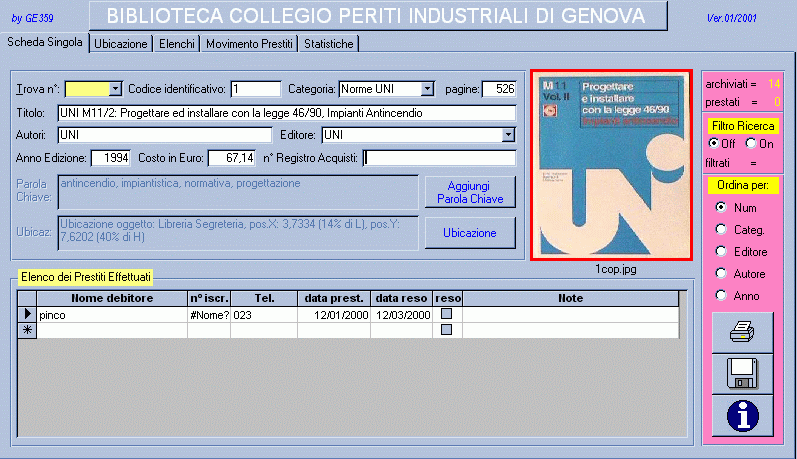The height and width of the screenshot is (459, 797).
Task: Click the yellow Ordina per: label
Action: pos(743,185)
